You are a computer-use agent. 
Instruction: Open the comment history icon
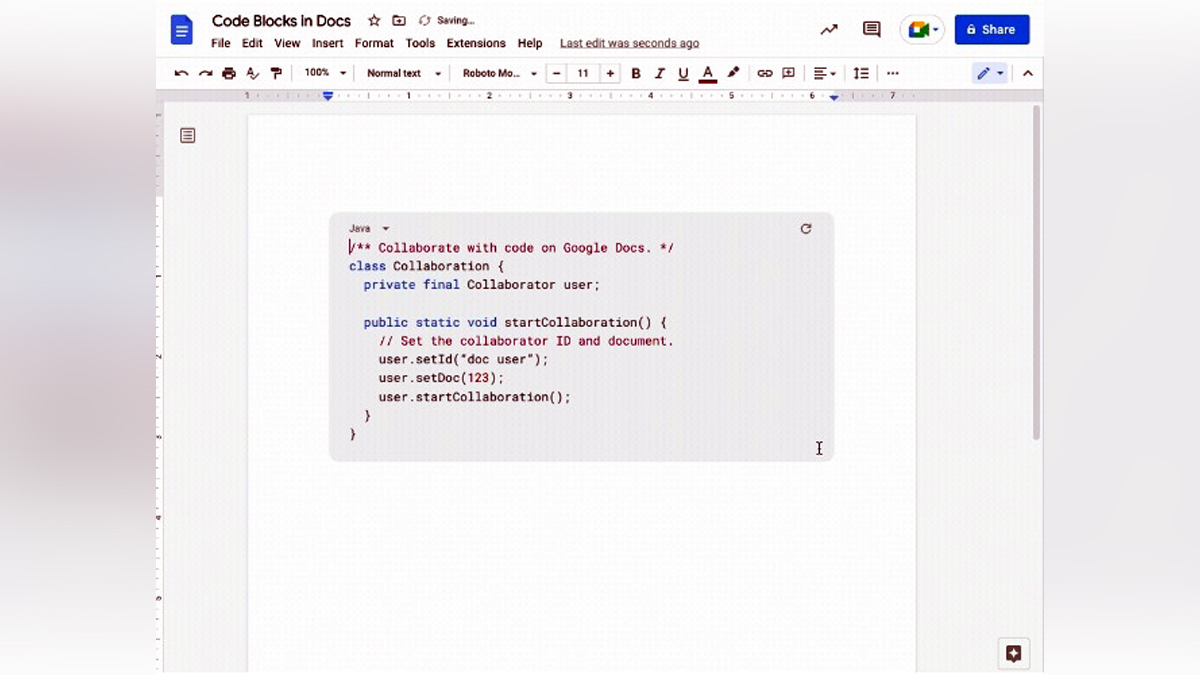click(x=872, y=30)
